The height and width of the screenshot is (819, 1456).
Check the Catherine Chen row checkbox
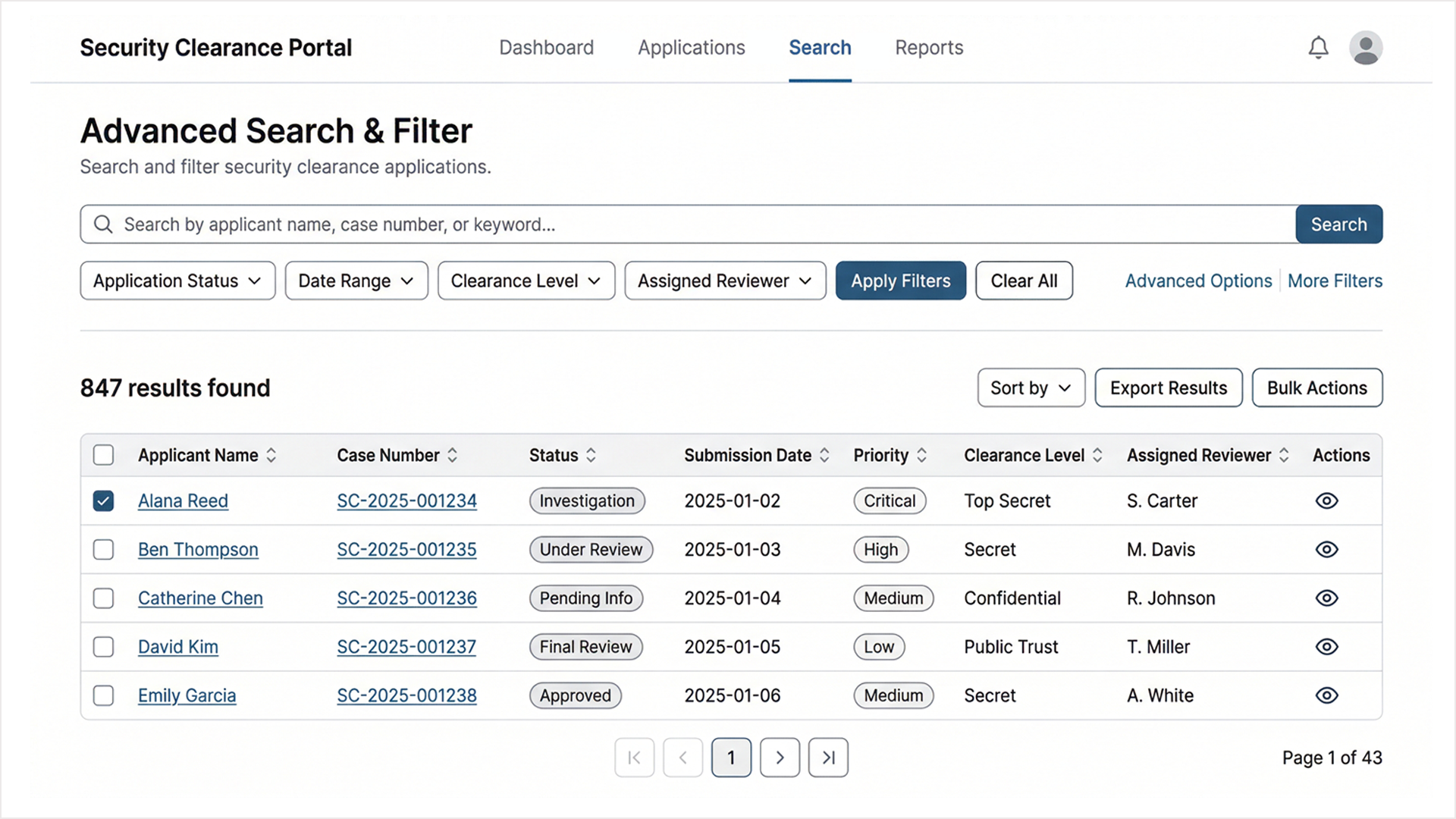103,598
